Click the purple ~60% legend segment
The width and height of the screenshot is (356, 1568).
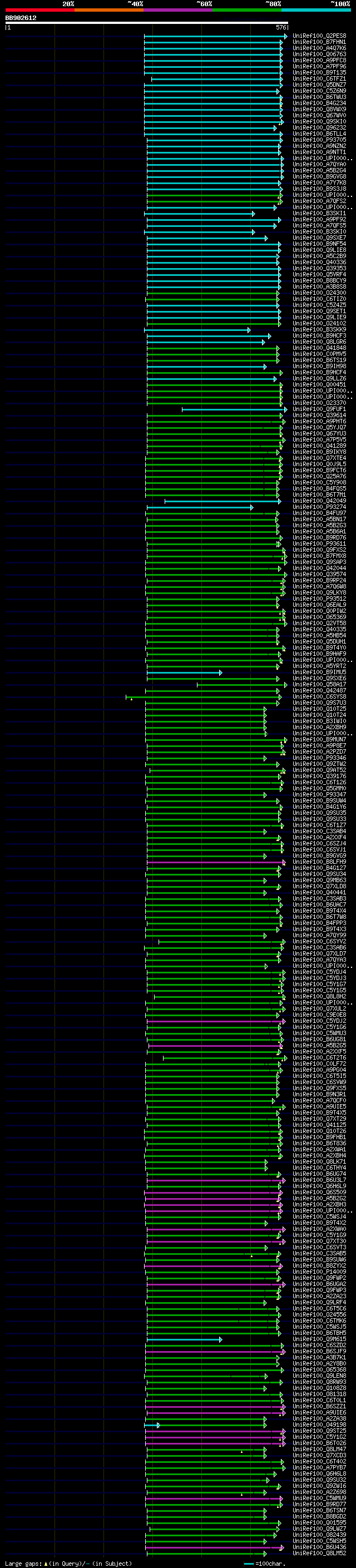click(177, 10)
